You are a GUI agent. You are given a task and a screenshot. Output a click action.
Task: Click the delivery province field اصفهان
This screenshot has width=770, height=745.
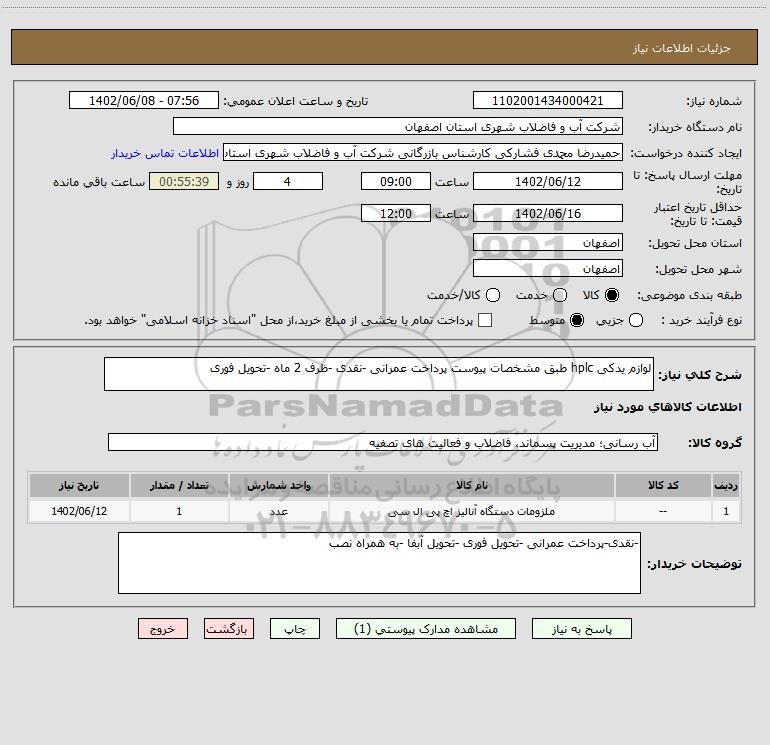click(x=548, y=243)
